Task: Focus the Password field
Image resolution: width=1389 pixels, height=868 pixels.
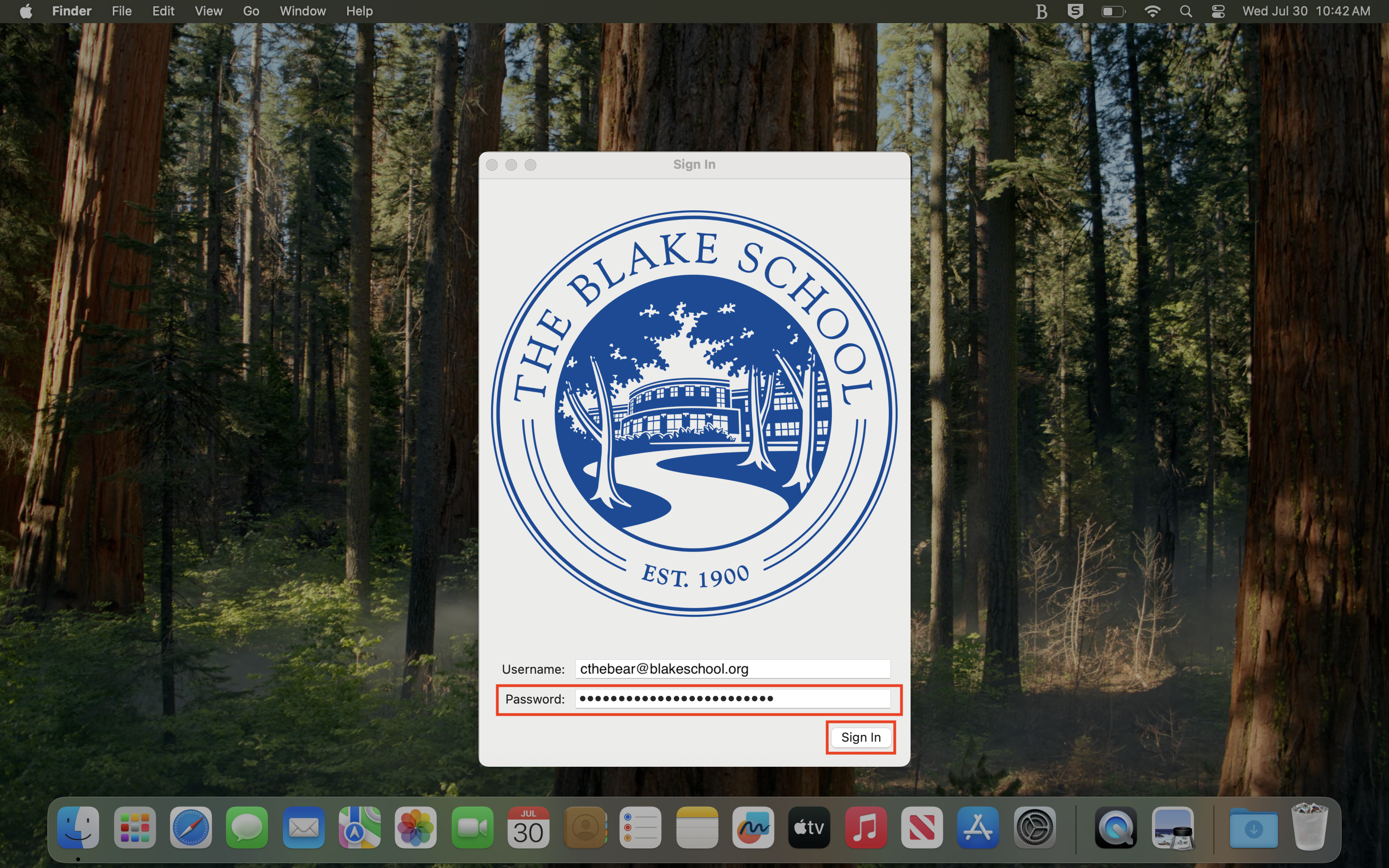Action: coord(733,699)
